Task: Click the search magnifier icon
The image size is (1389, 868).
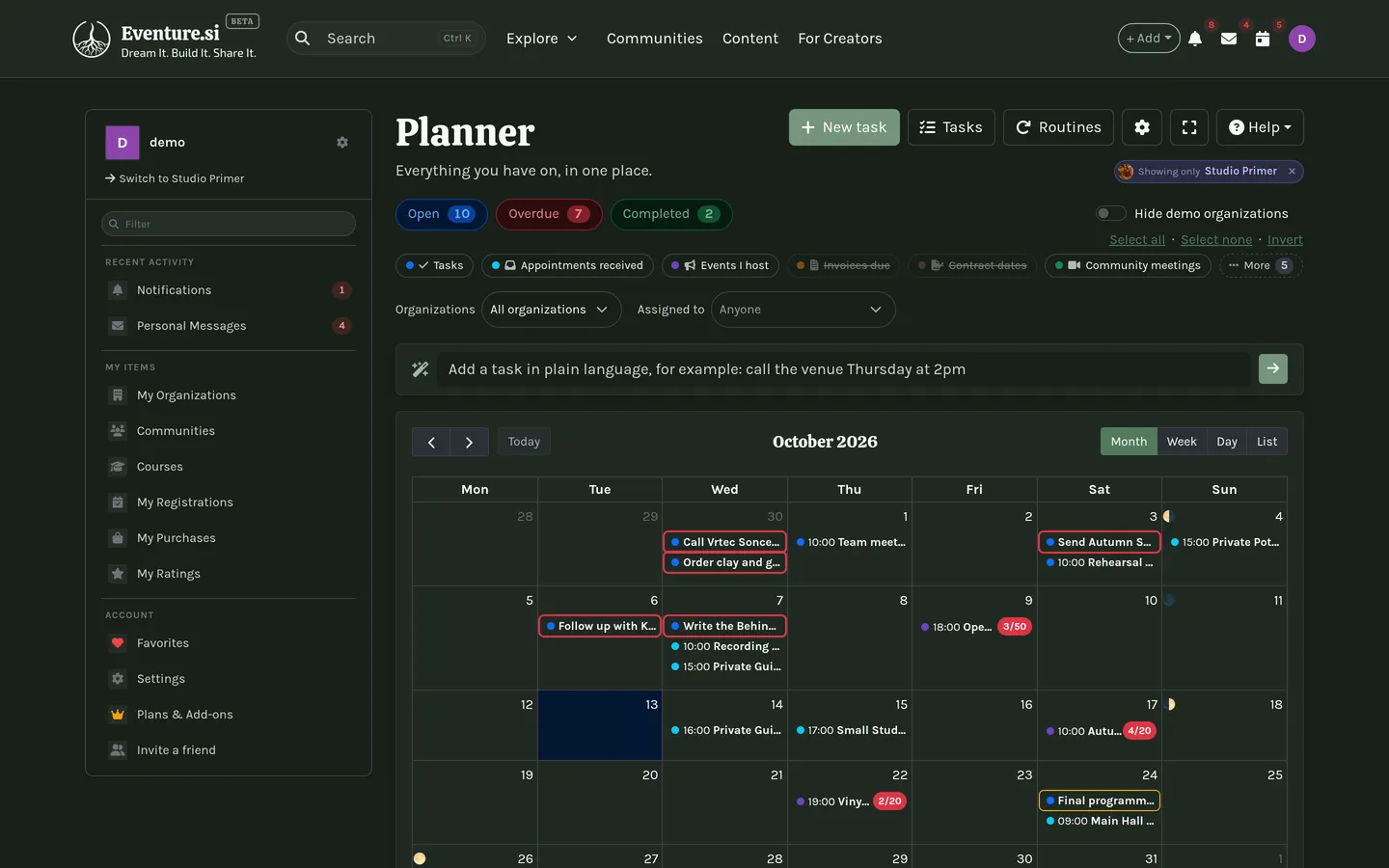Action: click(x=303, y=39)
